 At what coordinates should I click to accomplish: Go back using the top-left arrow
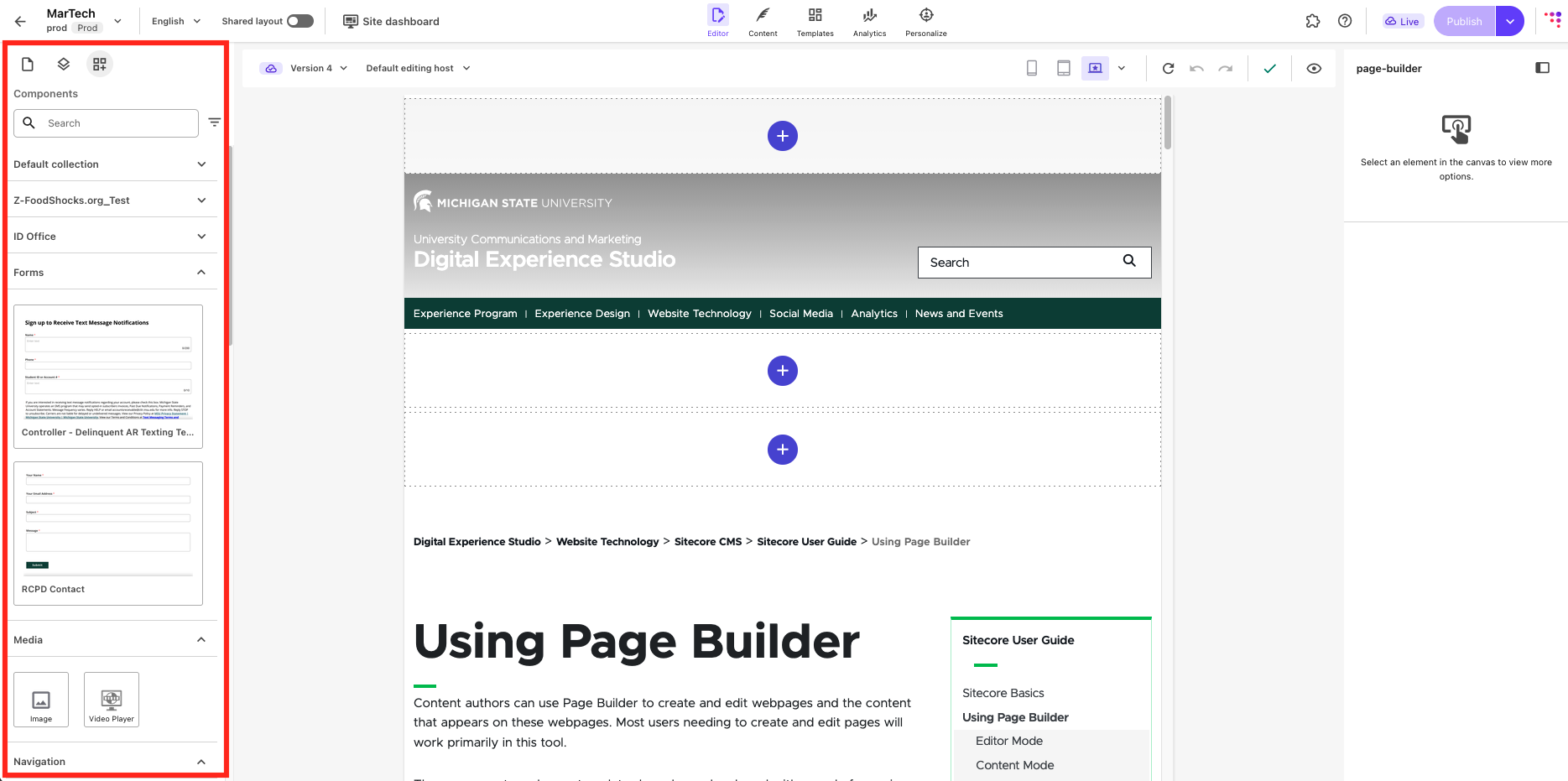point(20,21)
